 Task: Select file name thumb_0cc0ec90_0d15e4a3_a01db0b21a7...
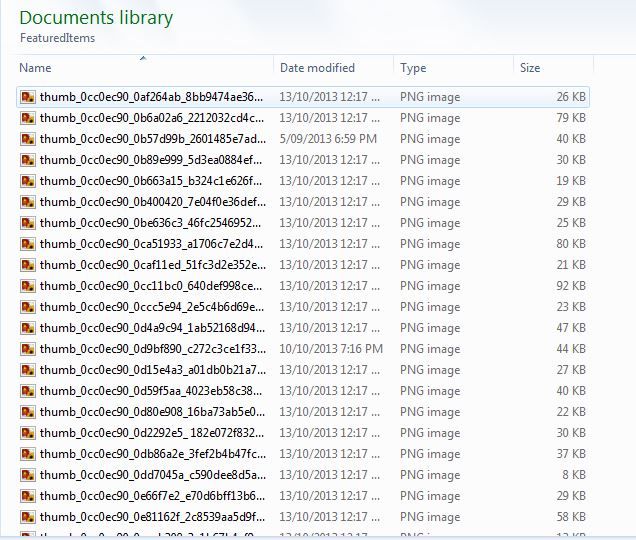point(153,370)
